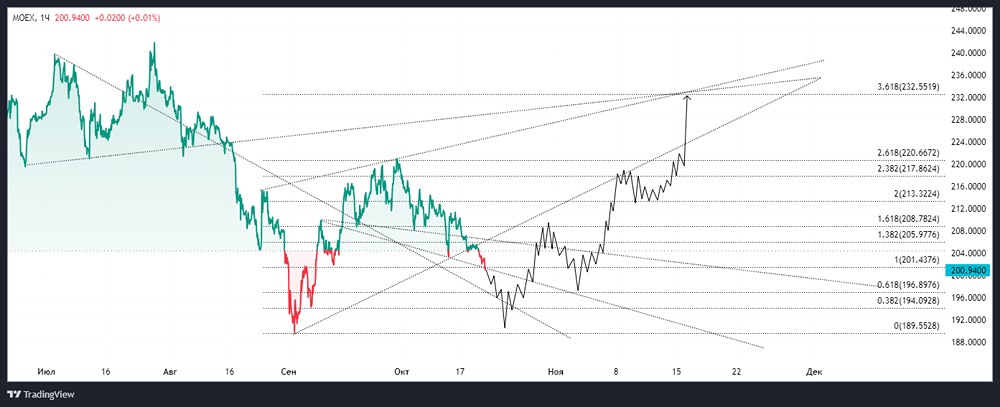
Task: Select the +0.0200 (+0.01%) change value
Action: click(x=127, y=18)
